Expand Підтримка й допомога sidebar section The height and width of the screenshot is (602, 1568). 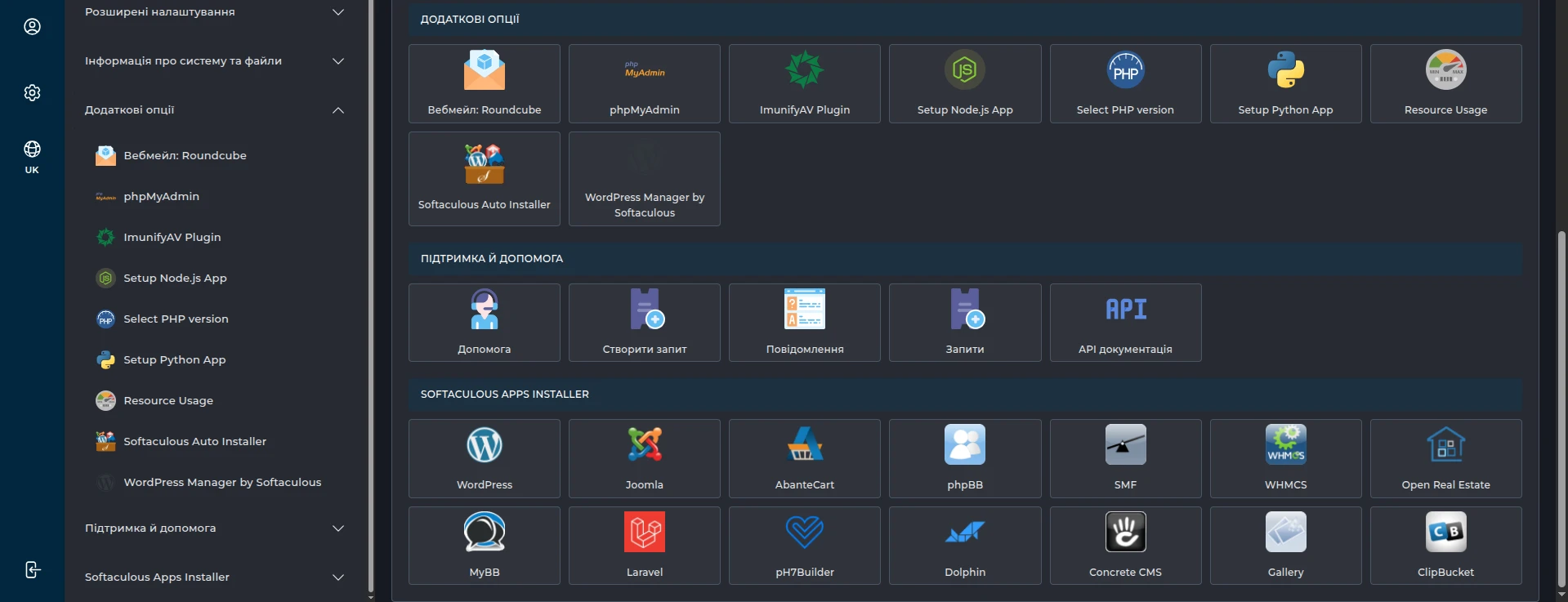[215, 528]
